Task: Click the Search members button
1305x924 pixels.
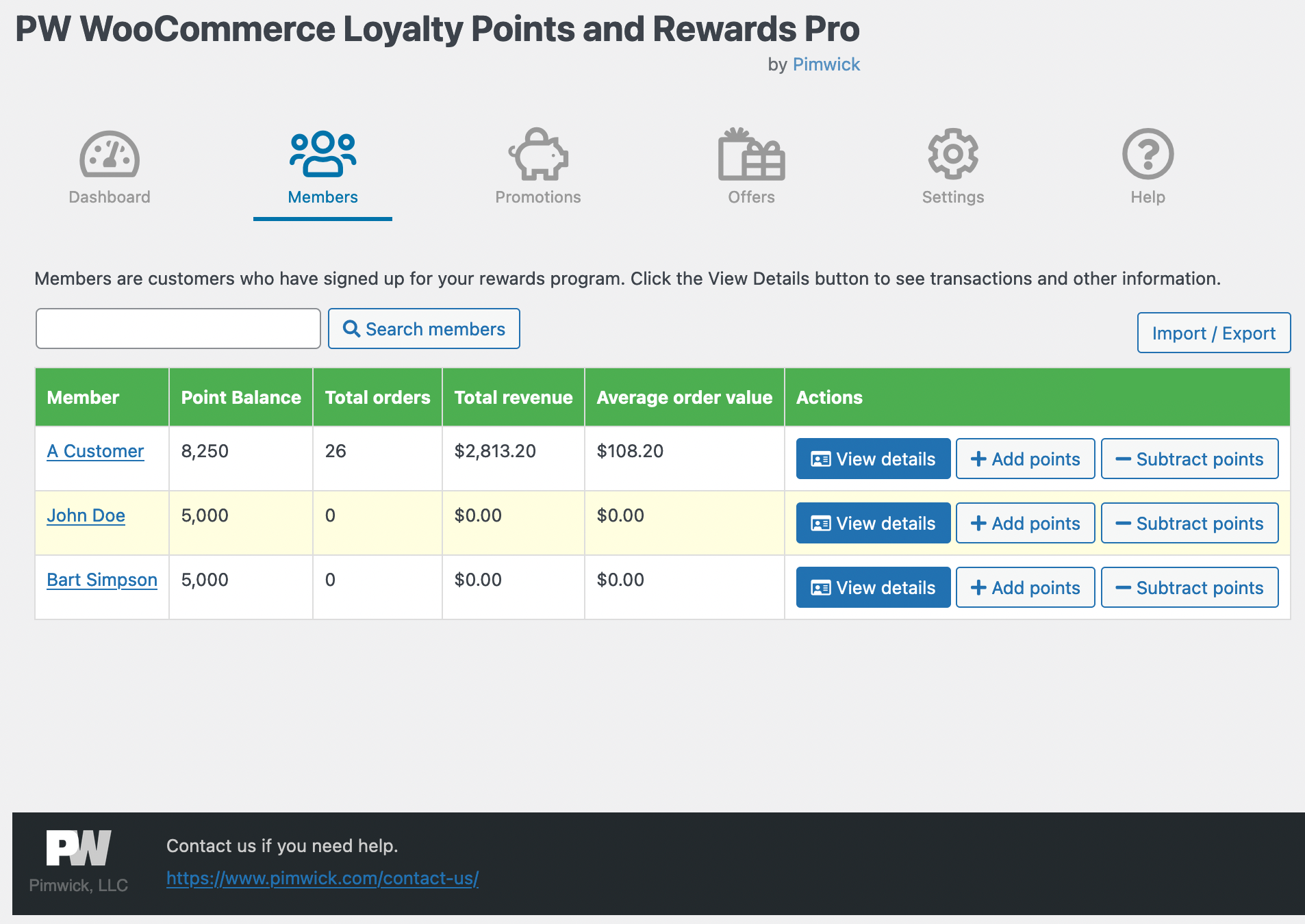Action: pos(423,329)
